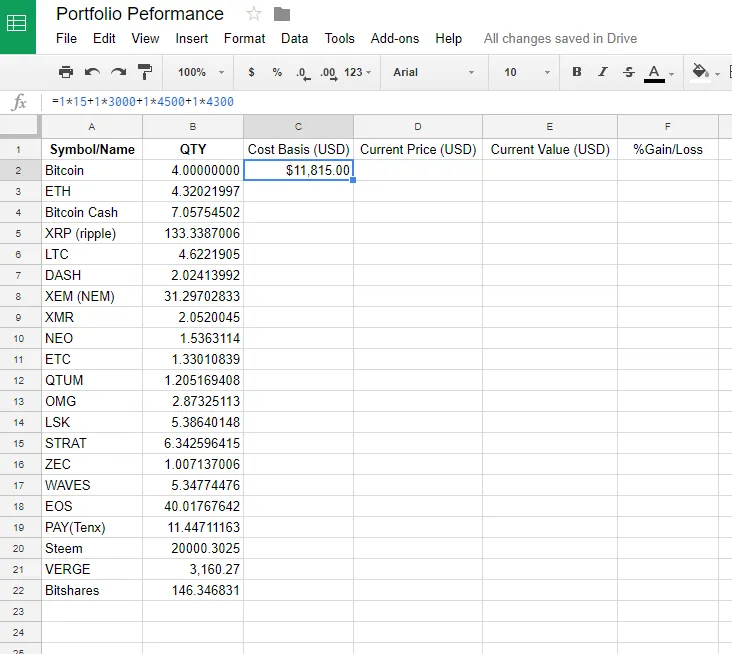The height and width of the screenshot is (654, 732).
Task: Format as percent
Action: (x=277, y=72)
